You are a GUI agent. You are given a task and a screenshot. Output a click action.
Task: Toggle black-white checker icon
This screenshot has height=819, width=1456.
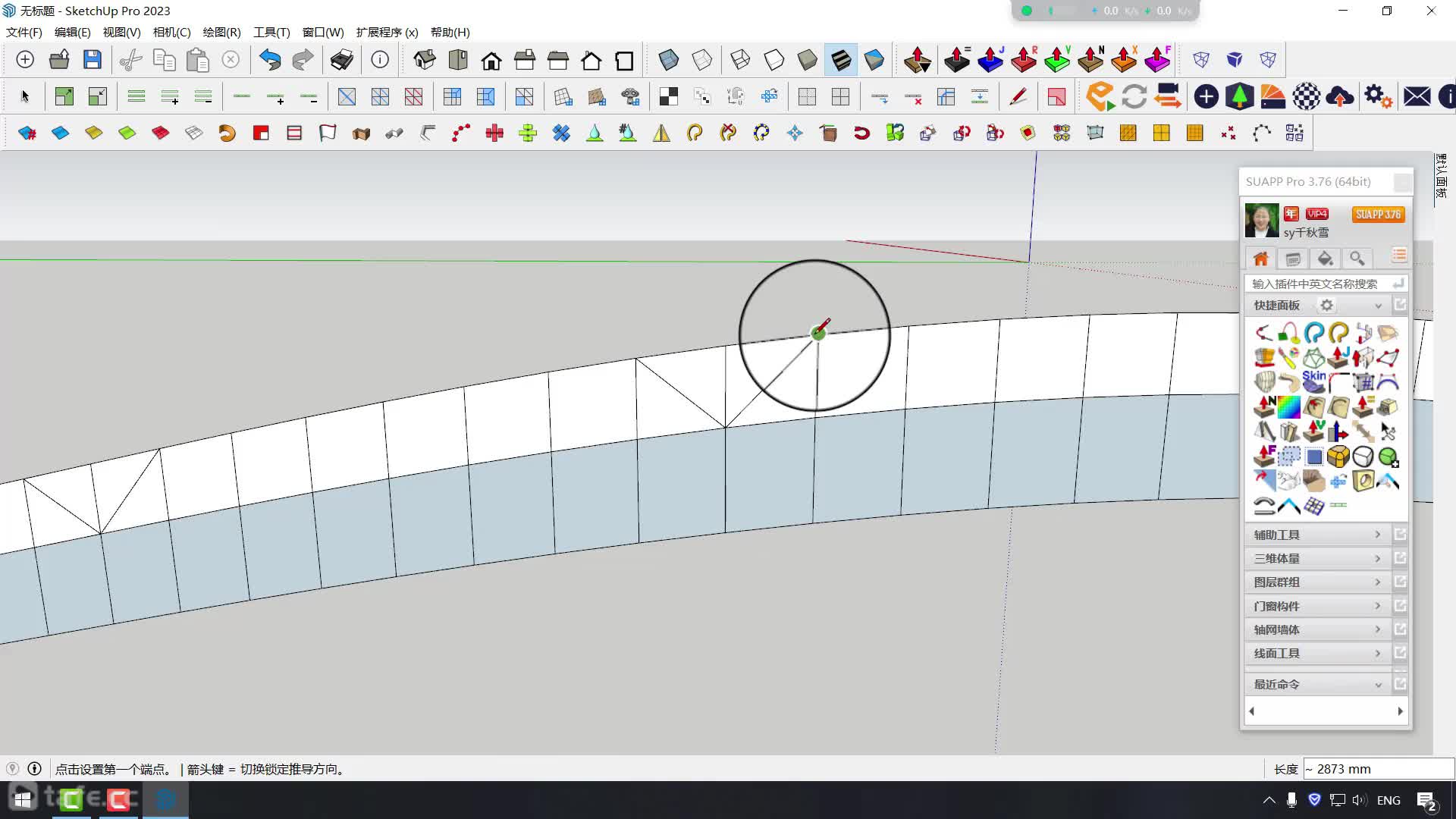pos(669,96)
